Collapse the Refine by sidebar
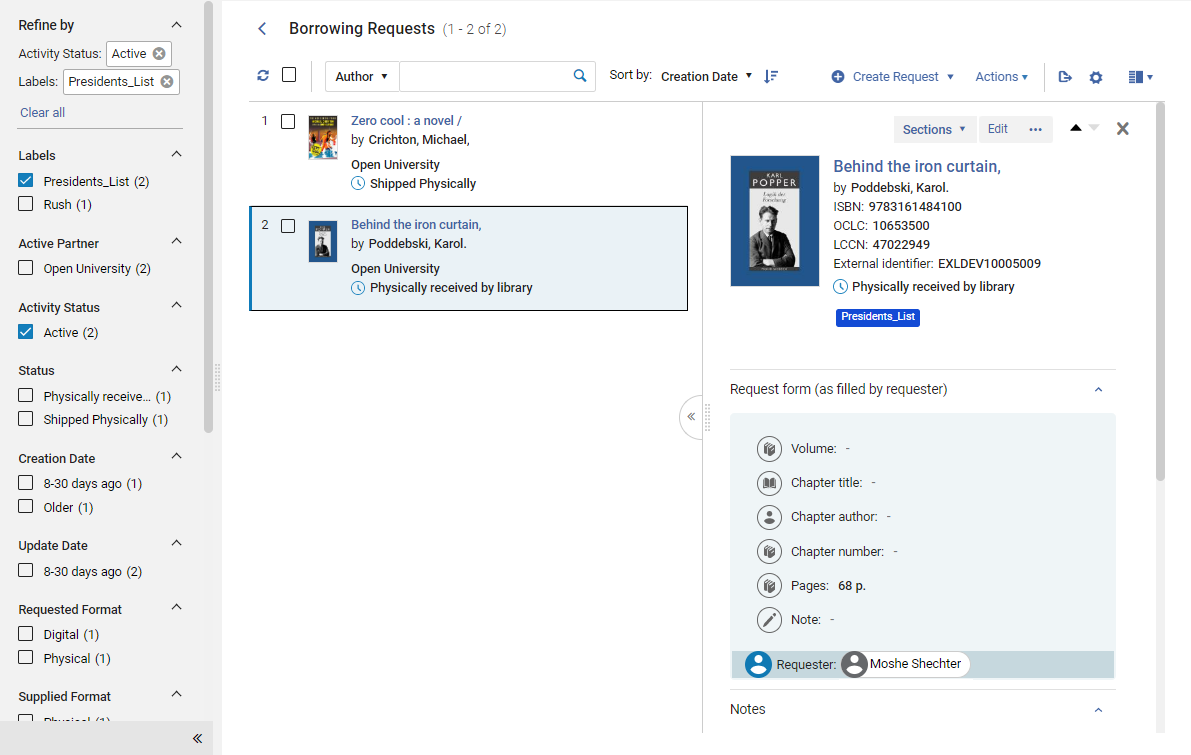The height and width of the screenshot is (755, 1191). coord(197,738)
